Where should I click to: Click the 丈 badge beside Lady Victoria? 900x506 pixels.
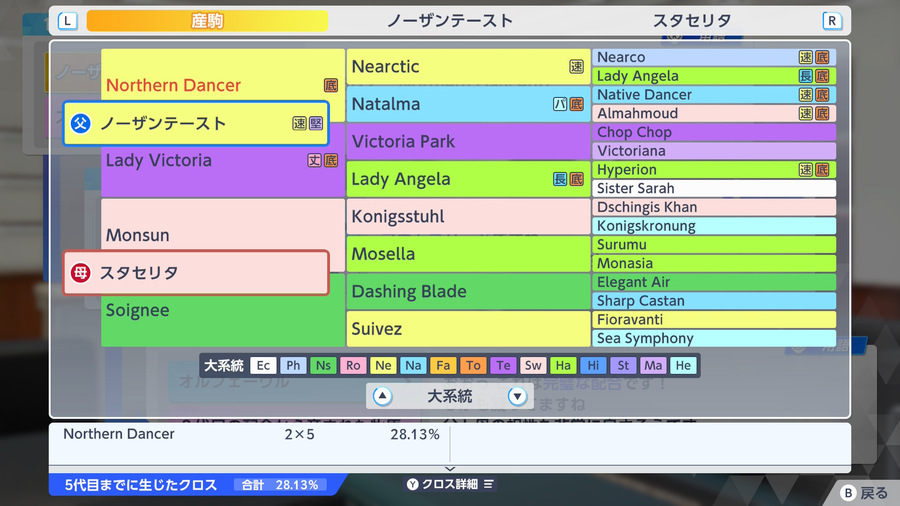[x=315, y=161]
